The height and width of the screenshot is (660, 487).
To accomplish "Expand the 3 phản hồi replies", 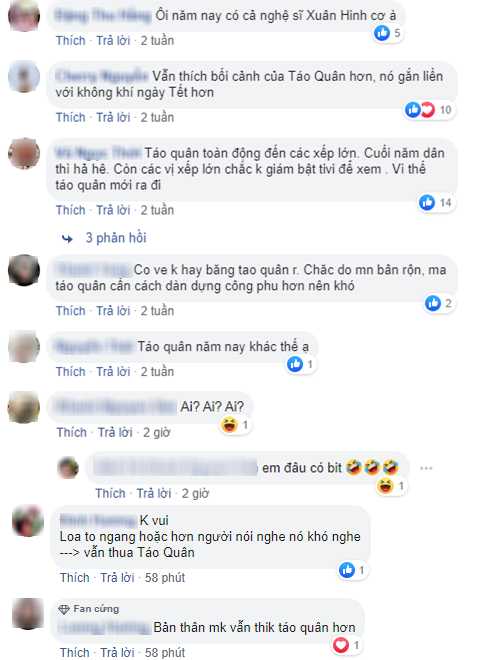I will tap(116, 238).
